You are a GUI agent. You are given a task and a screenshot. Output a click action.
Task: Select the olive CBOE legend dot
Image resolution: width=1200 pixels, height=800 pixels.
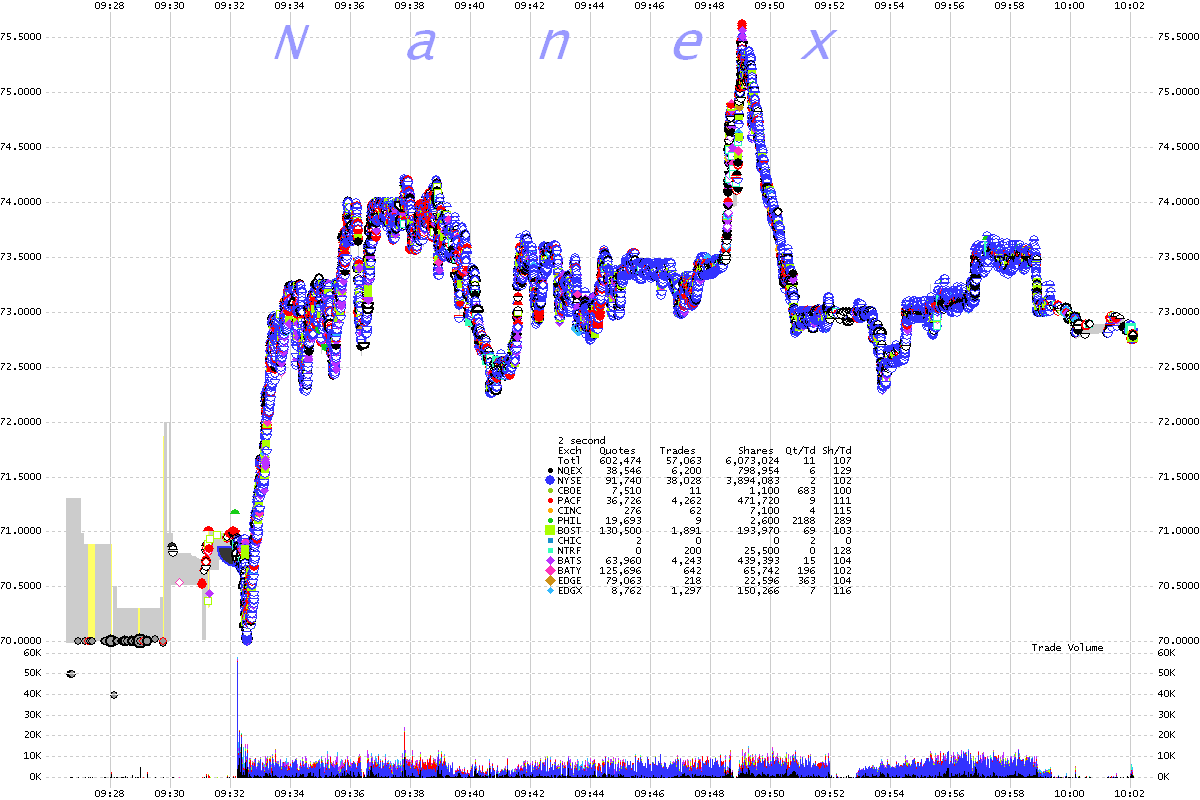[549, 490]
